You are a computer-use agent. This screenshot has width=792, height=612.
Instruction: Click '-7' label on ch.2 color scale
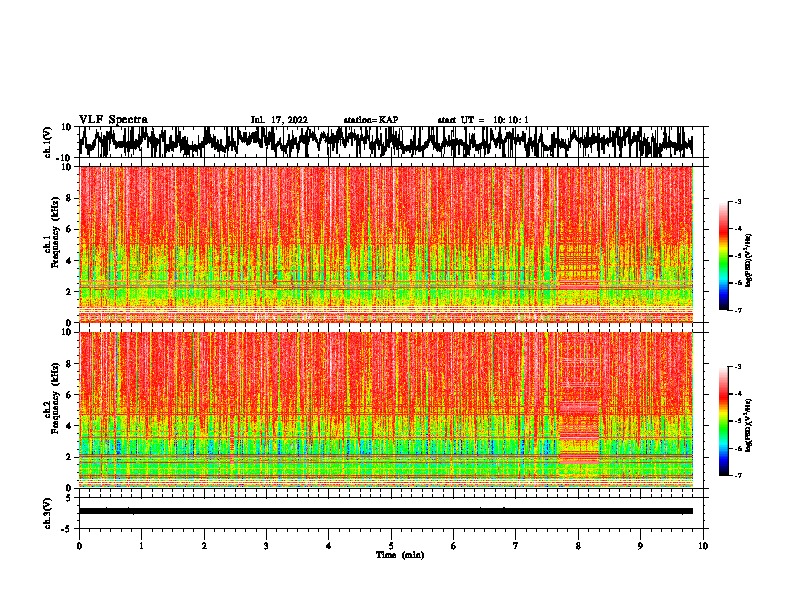(737, 475)
